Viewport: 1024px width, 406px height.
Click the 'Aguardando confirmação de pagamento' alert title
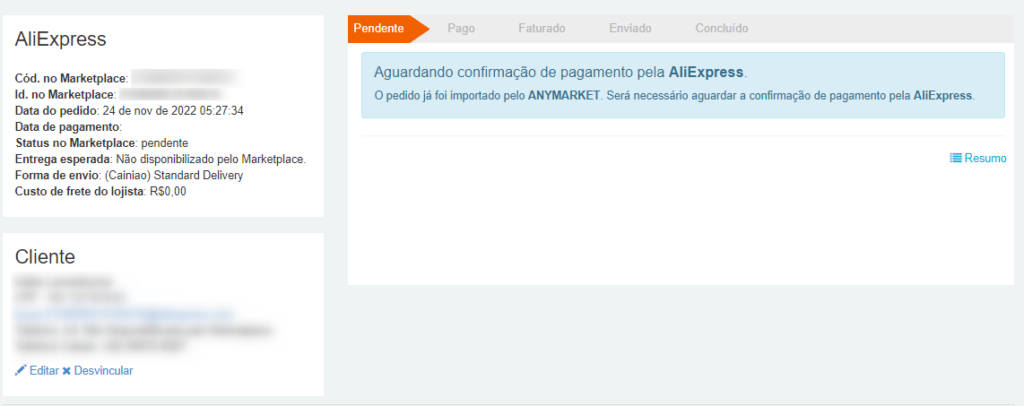[560, 72]
